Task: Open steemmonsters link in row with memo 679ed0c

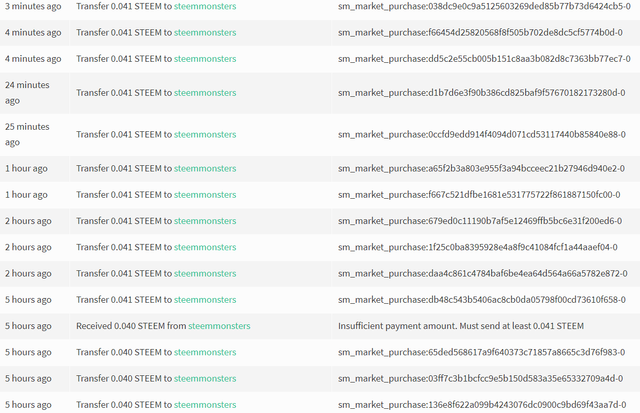Action: click(205, 221)
